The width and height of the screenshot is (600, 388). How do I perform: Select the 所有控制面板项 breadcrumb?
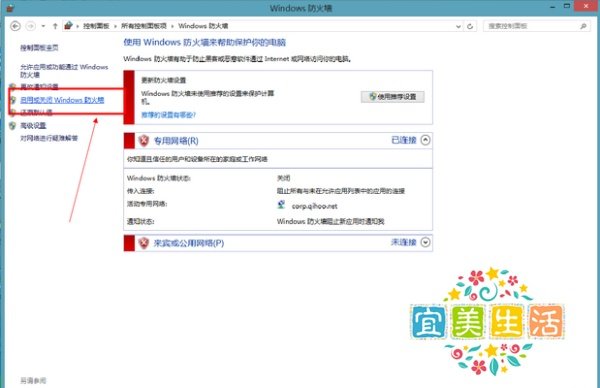coord(144,26)
